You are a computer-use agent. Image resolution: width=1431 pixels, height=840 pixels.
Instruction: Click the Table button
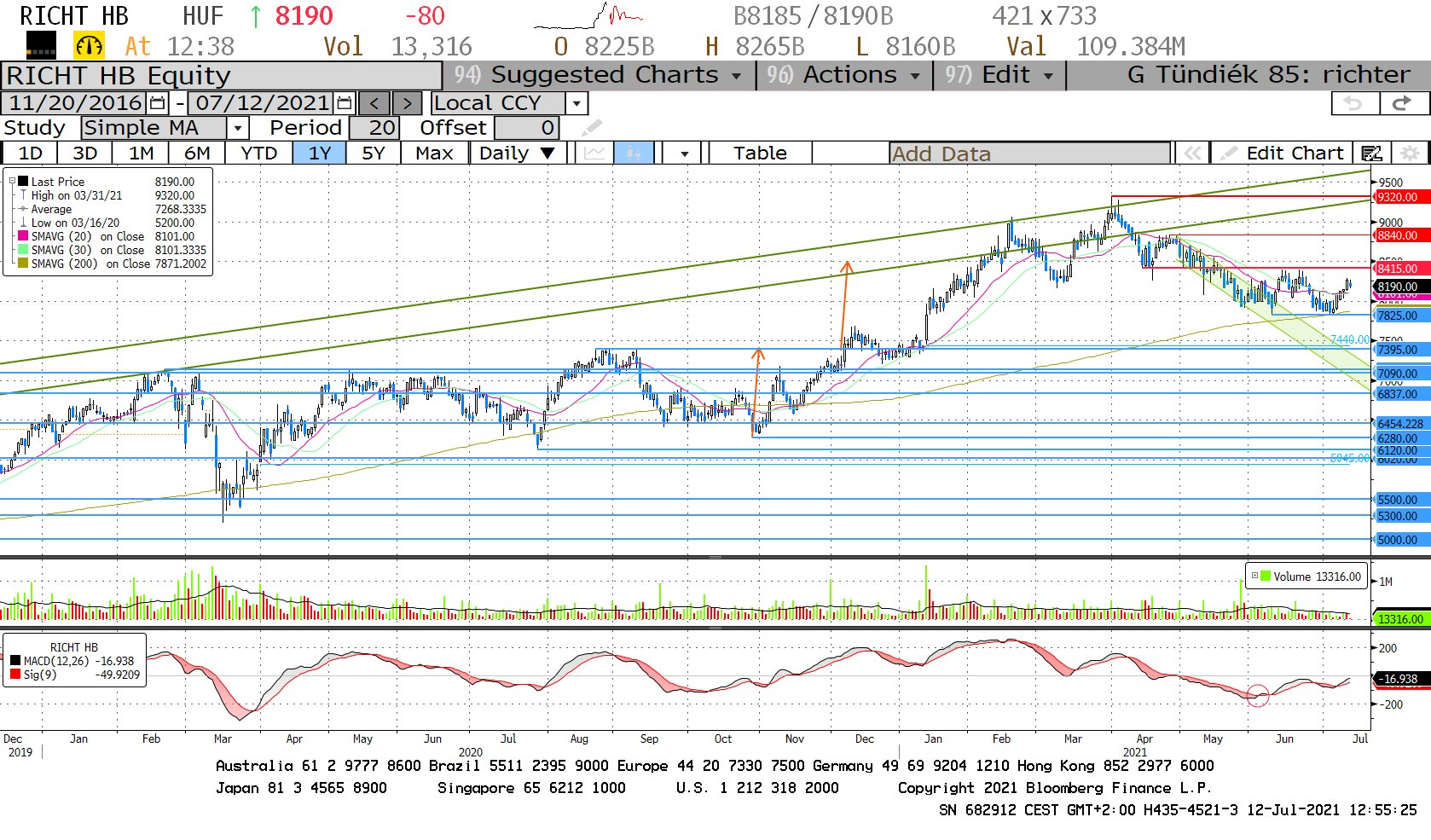pos(760,154)
